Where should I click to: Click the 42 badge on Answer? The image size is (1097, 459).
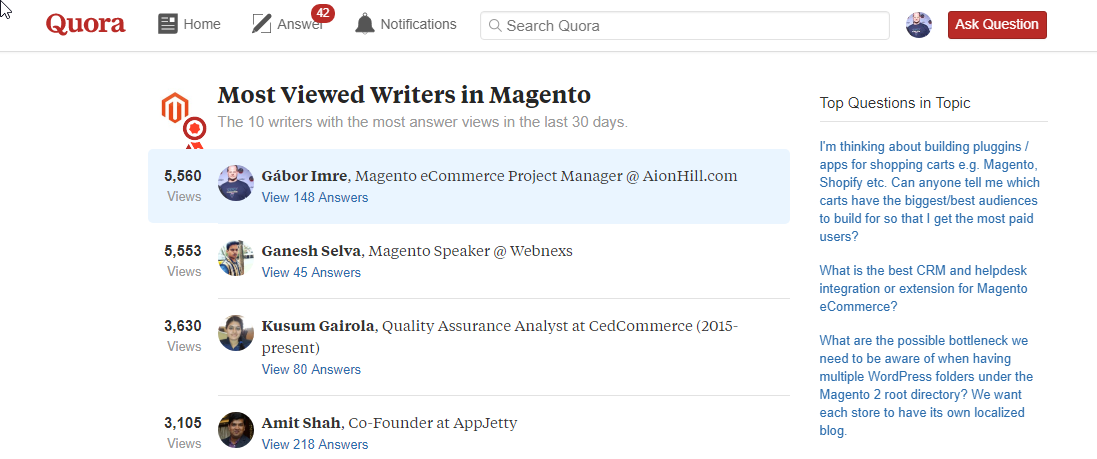click(323, 13)
